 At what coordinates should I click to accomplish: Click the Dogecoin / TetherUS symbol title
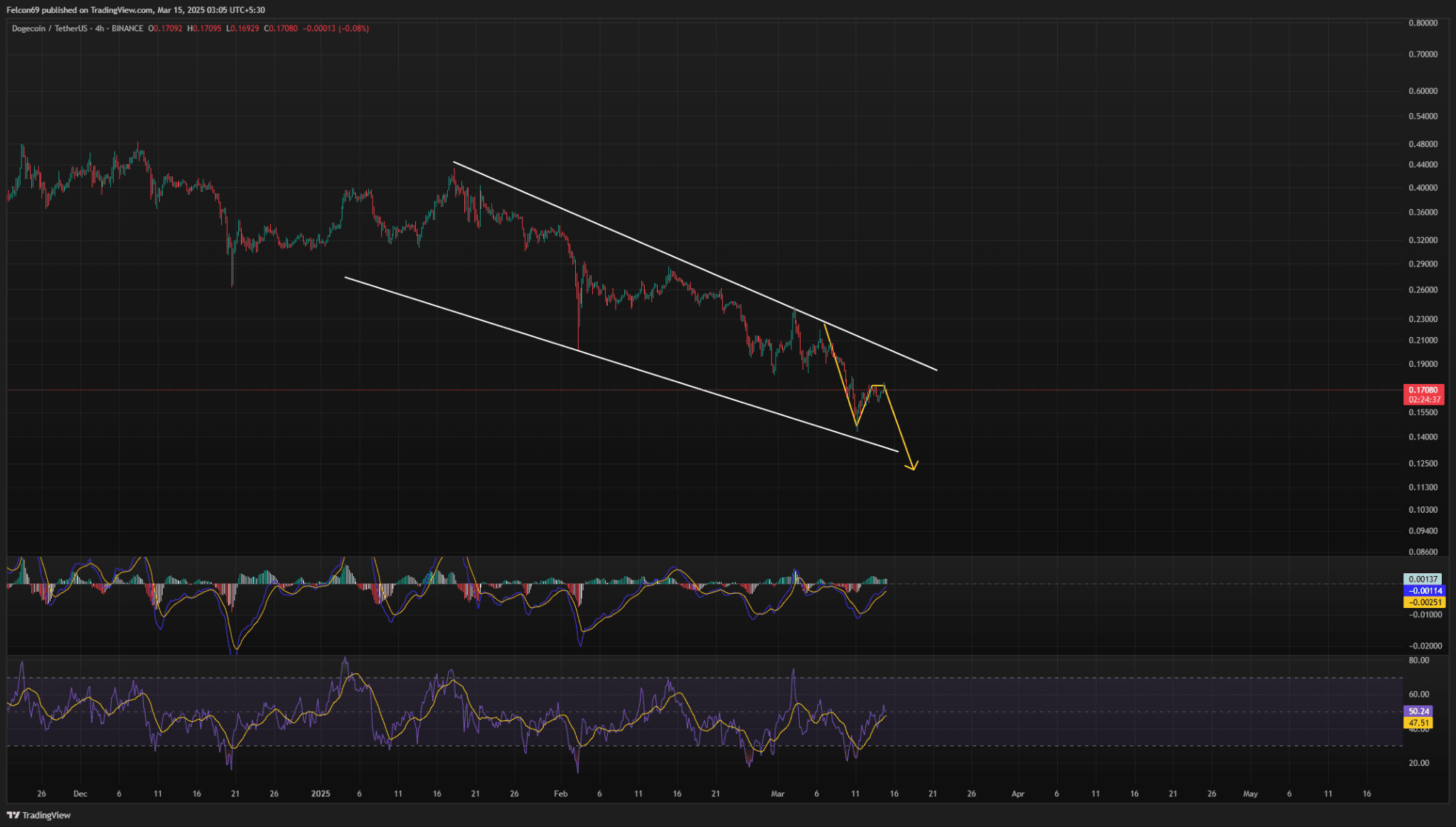49,28
